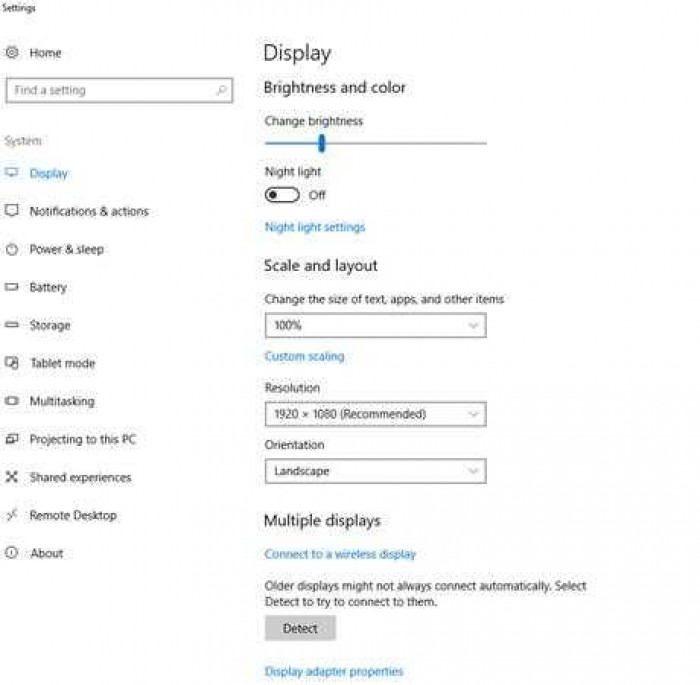The height and width of the screenshot is (685, 700).
Task: Open Multitasking settings
Action: pyautogui.click(x=62, y=401)
